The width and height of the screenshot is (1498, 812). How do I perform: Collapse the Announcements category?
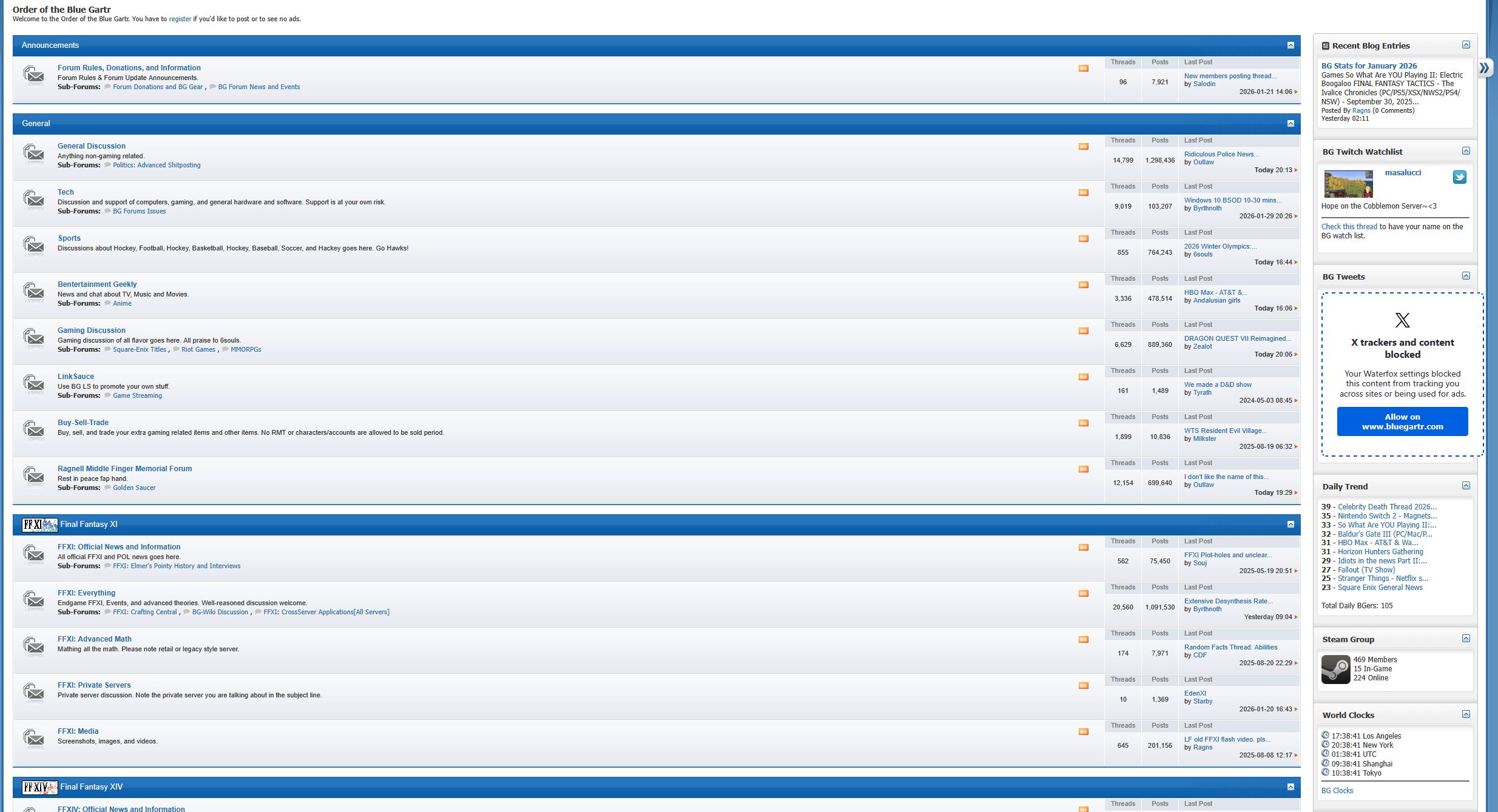[1291, 45]
